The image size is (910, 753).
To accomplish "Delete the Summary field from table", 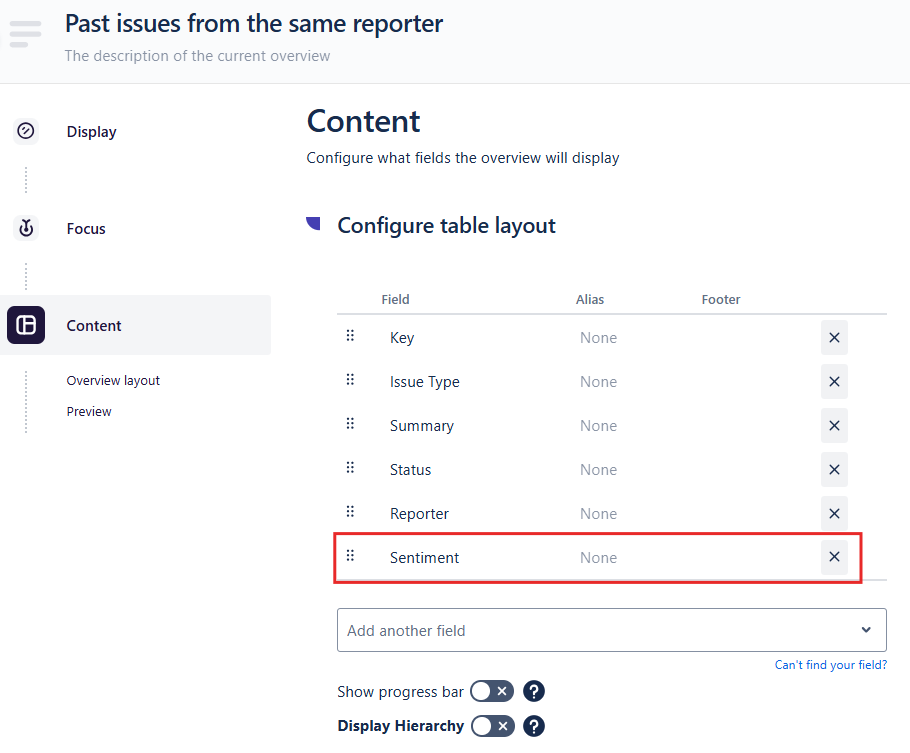I will coord(834,426).
